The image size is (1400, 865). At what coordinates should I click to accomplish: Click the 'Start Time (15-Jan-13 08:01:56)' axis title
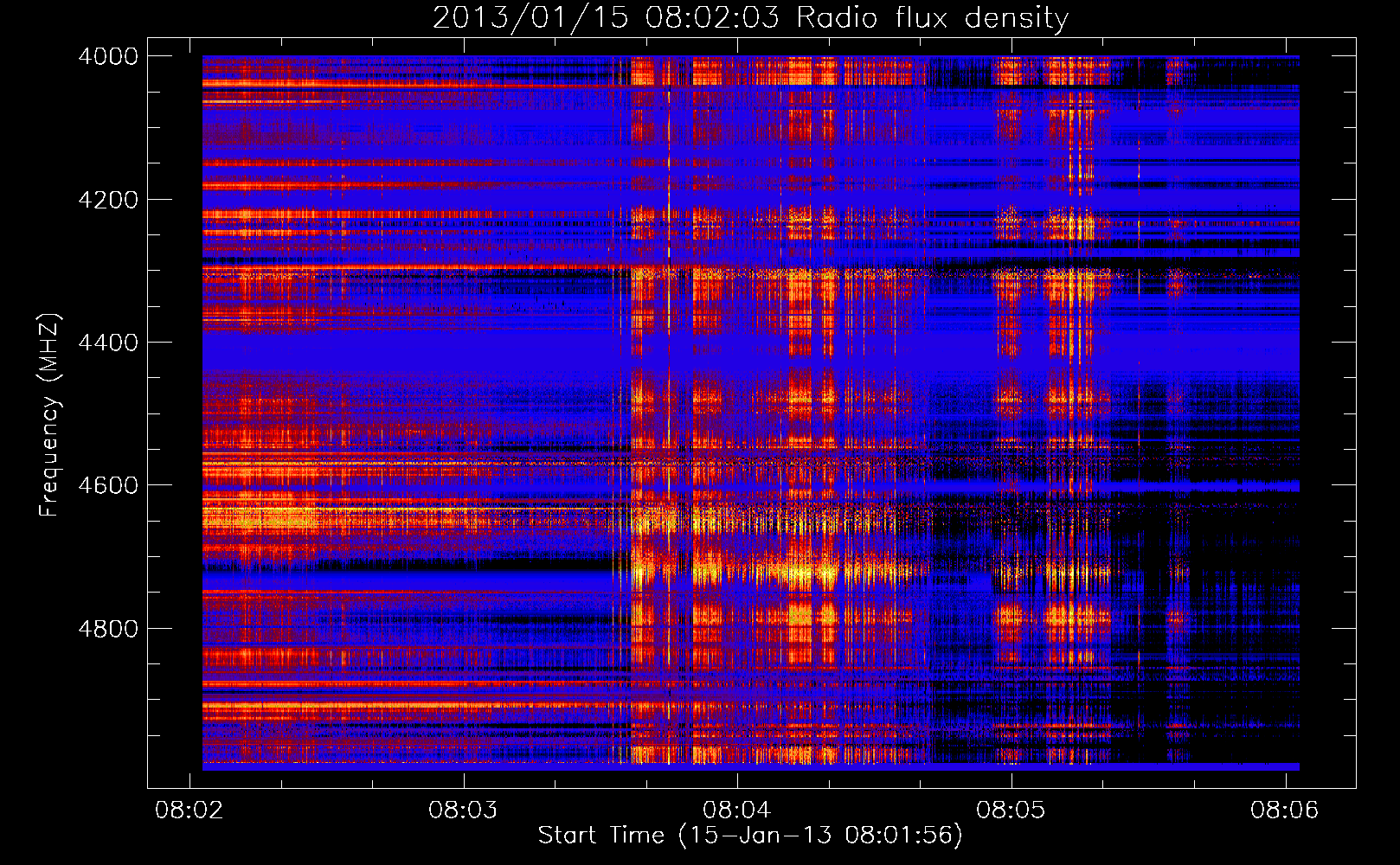point(750,836)
